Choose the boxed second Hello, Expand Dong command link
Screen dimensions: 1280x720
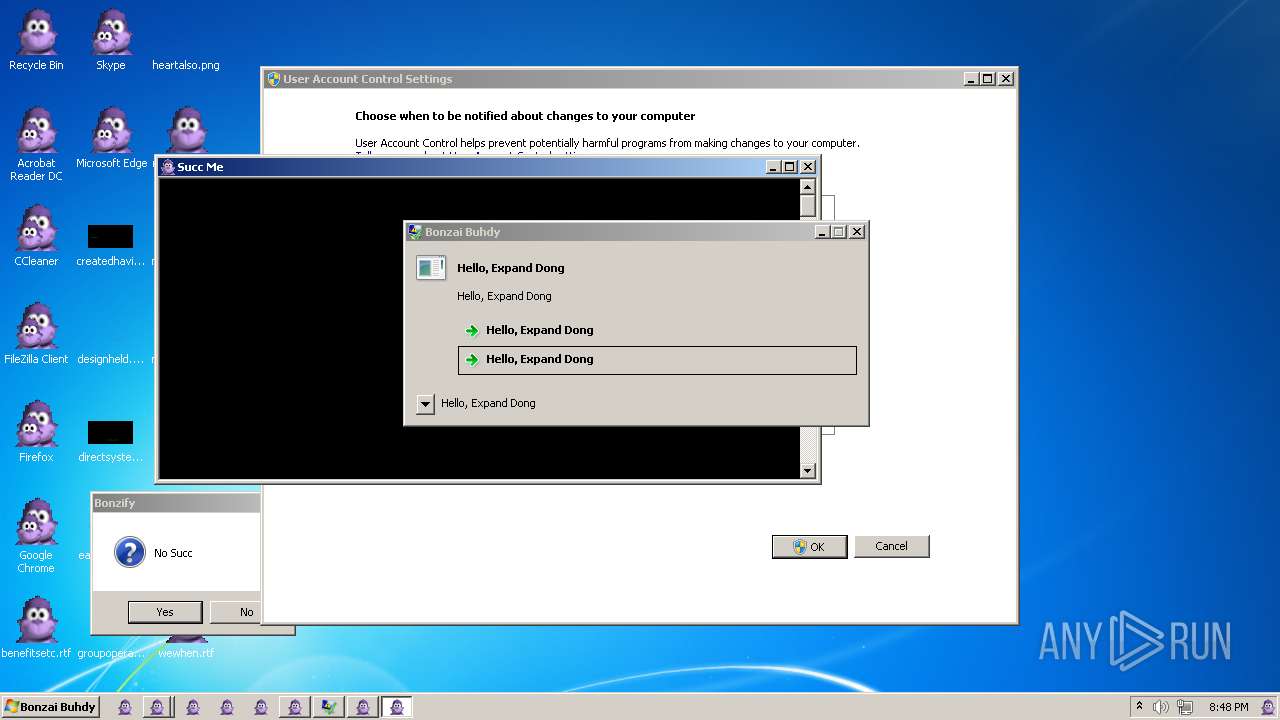click(x=657, y=360)
